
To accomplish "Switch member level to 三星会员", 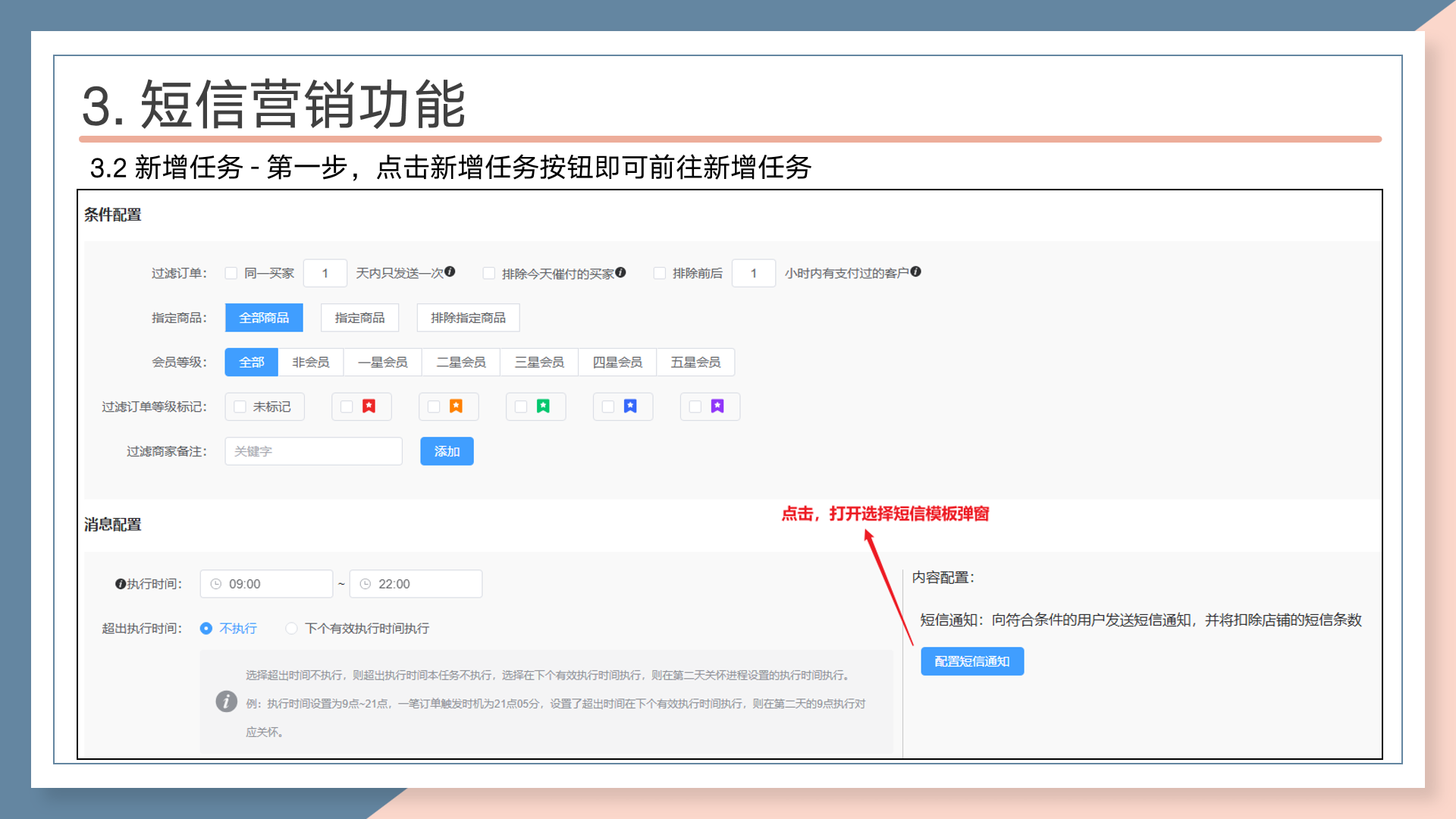I will tap(539, 362).
